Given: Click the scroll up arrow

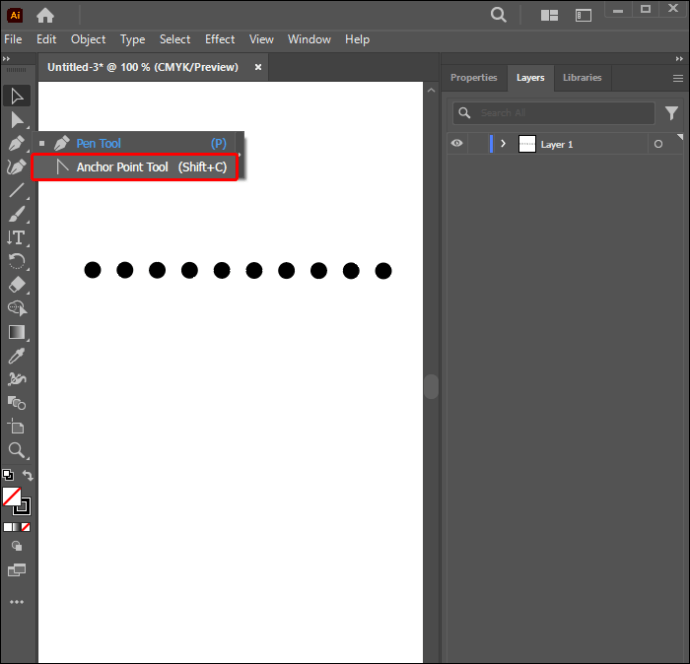Looking at the screenshot, I should 431,90.
